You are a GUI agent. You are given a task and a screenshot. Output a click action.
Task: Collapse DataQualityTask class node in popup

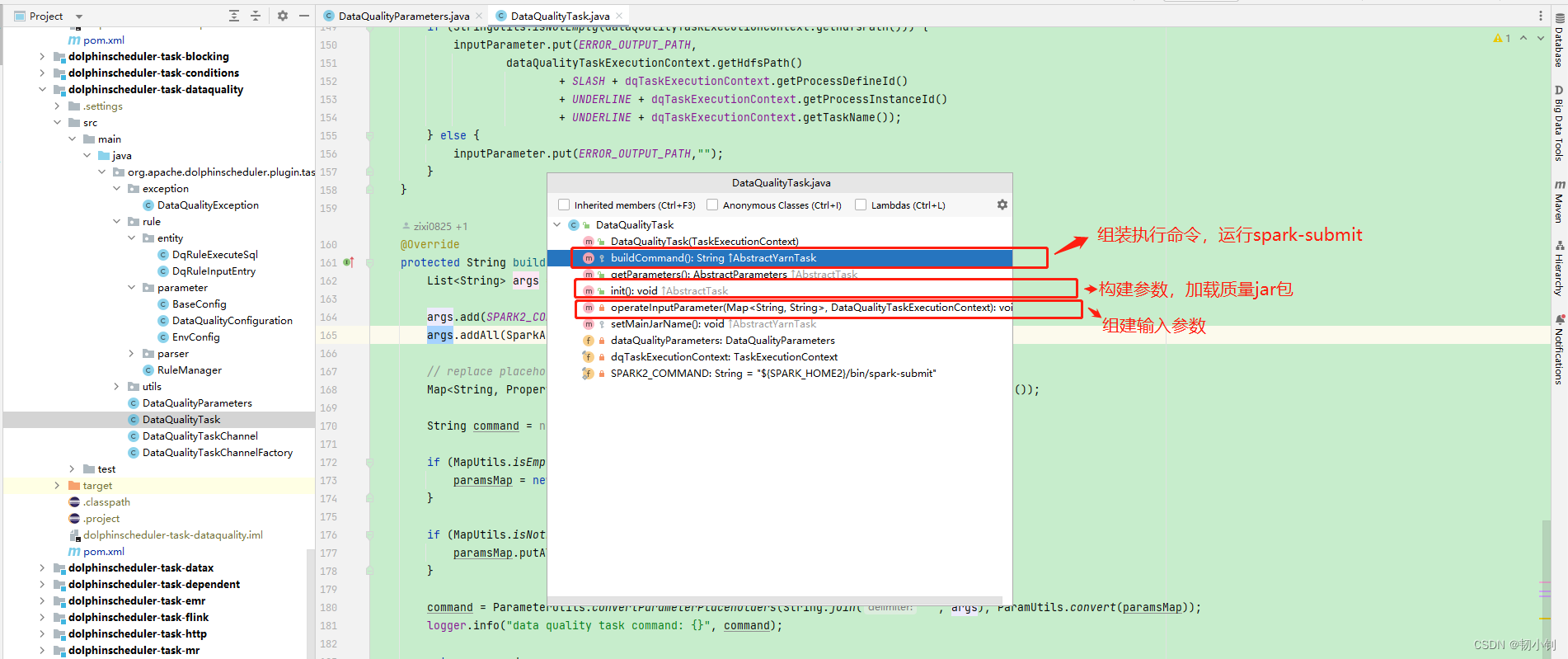[557, 224]
